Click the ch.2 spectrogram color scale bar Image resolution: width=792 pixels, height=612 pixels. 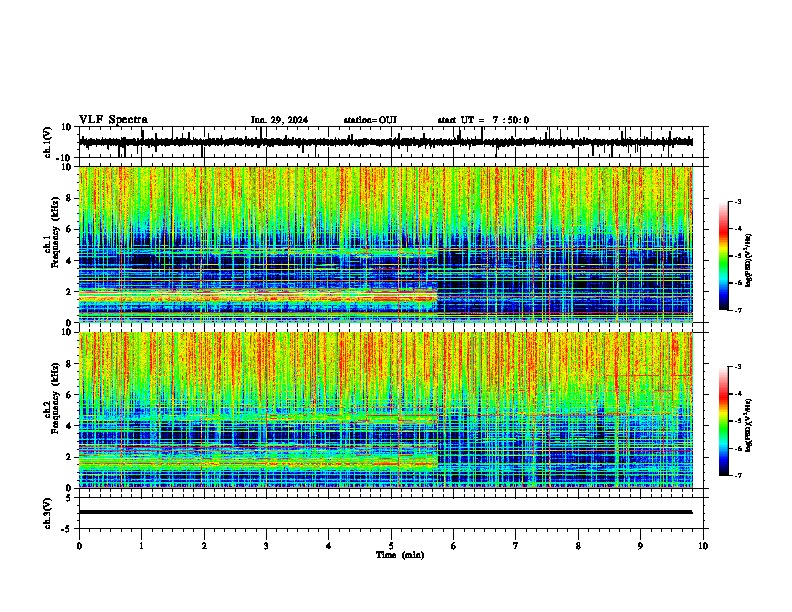(723, 421)
